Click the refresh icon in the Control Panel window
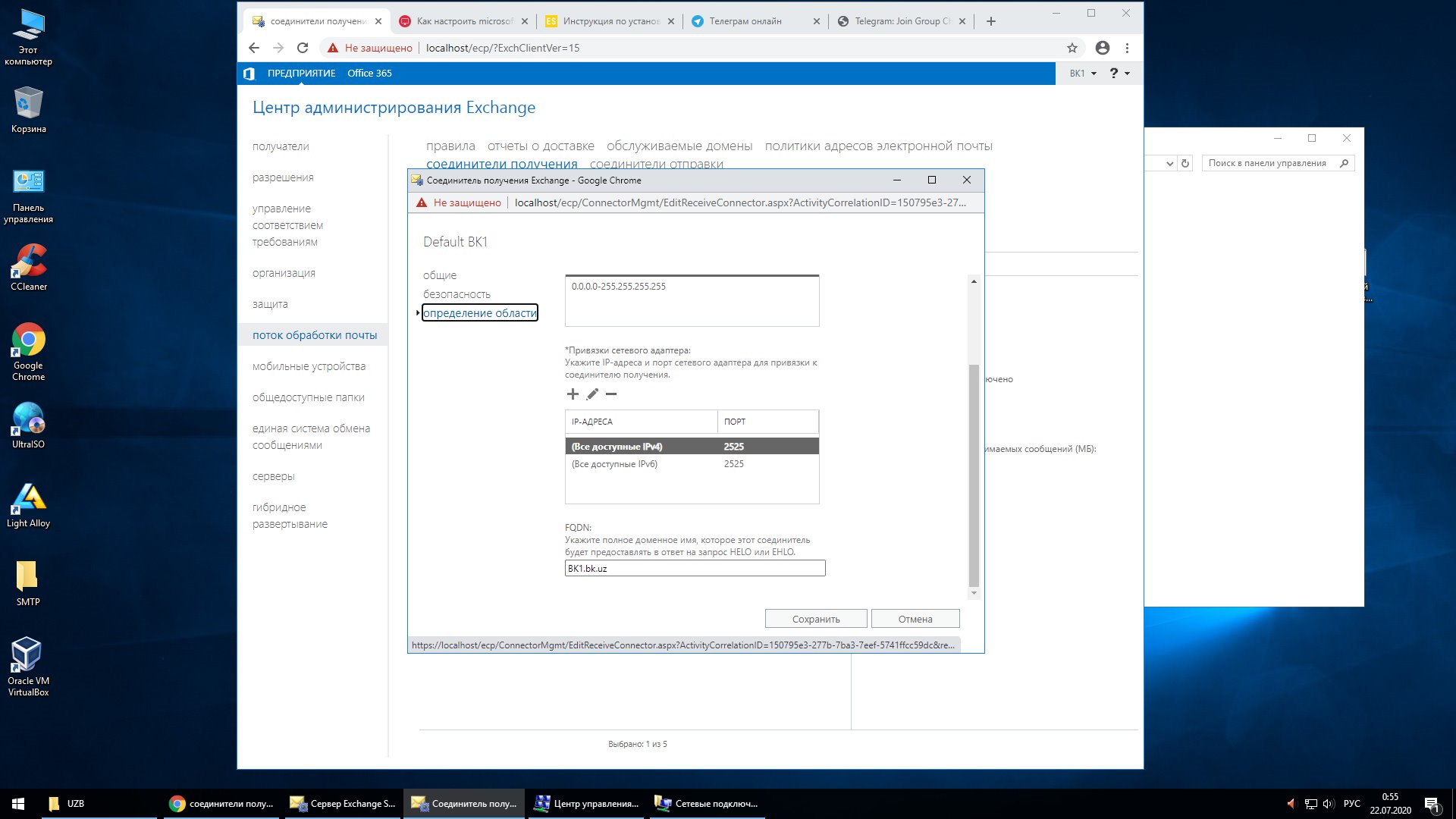The width and height of the screenshot is (1456, 819). click(1185, 163)
